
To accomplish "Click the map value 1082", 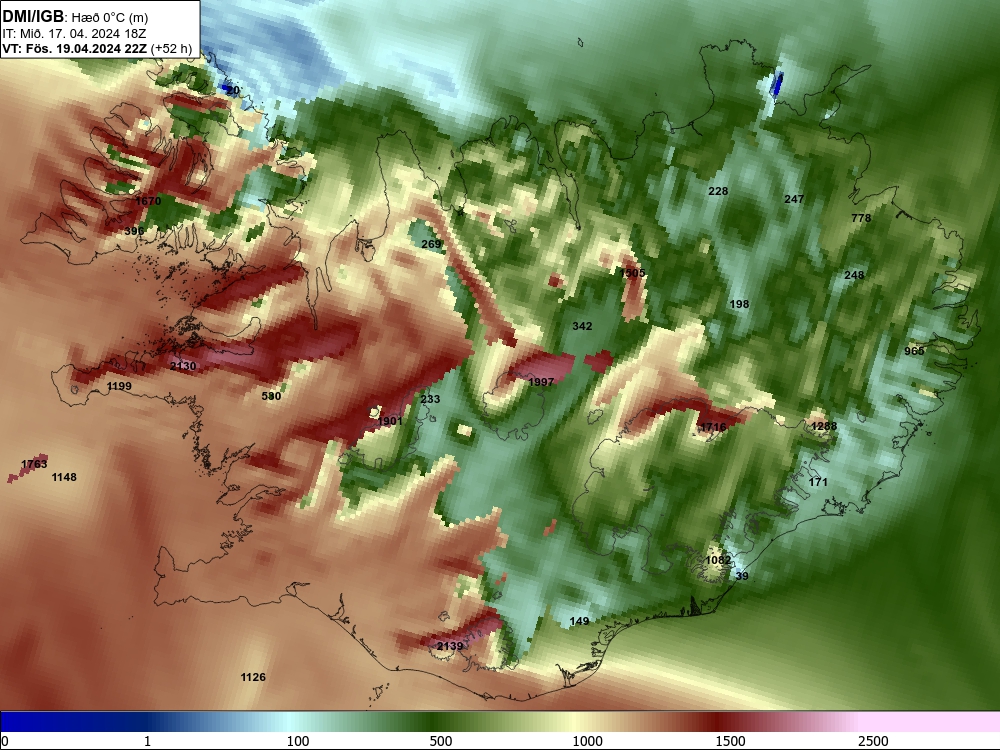I will pos(718,561).
